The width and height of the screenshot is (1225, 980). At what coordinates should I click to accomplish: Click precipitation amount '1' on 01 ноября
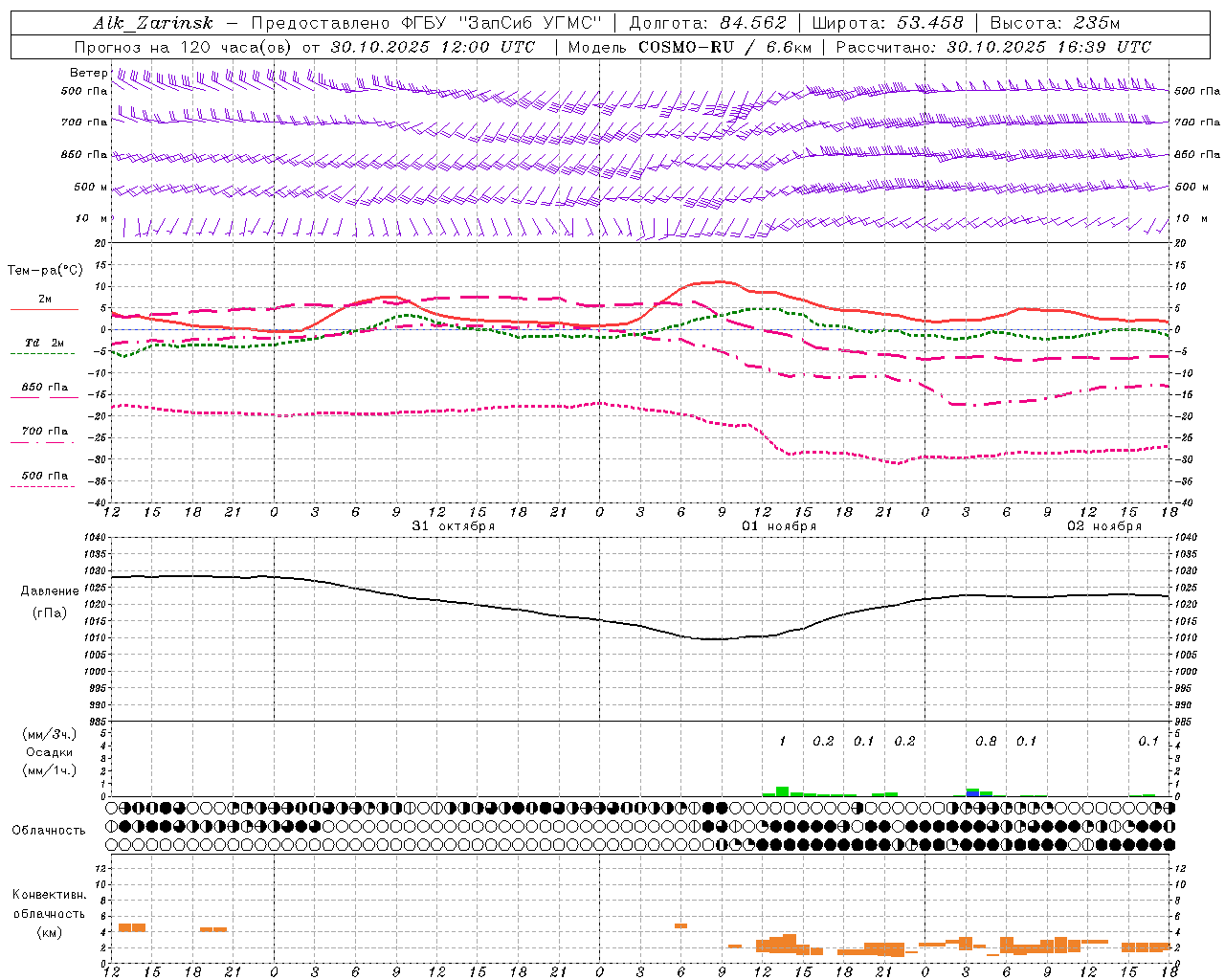(x=782, y=742)
